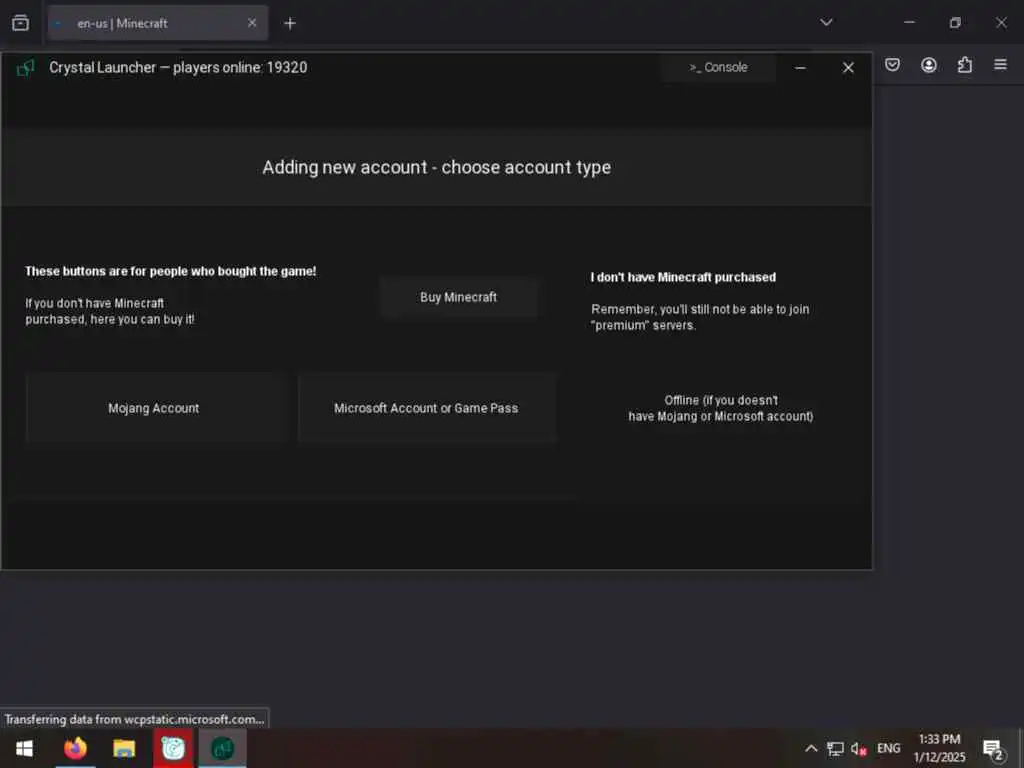
Task: Open a new browser tab
Action: pyautogui.click(x=290, y=24)
